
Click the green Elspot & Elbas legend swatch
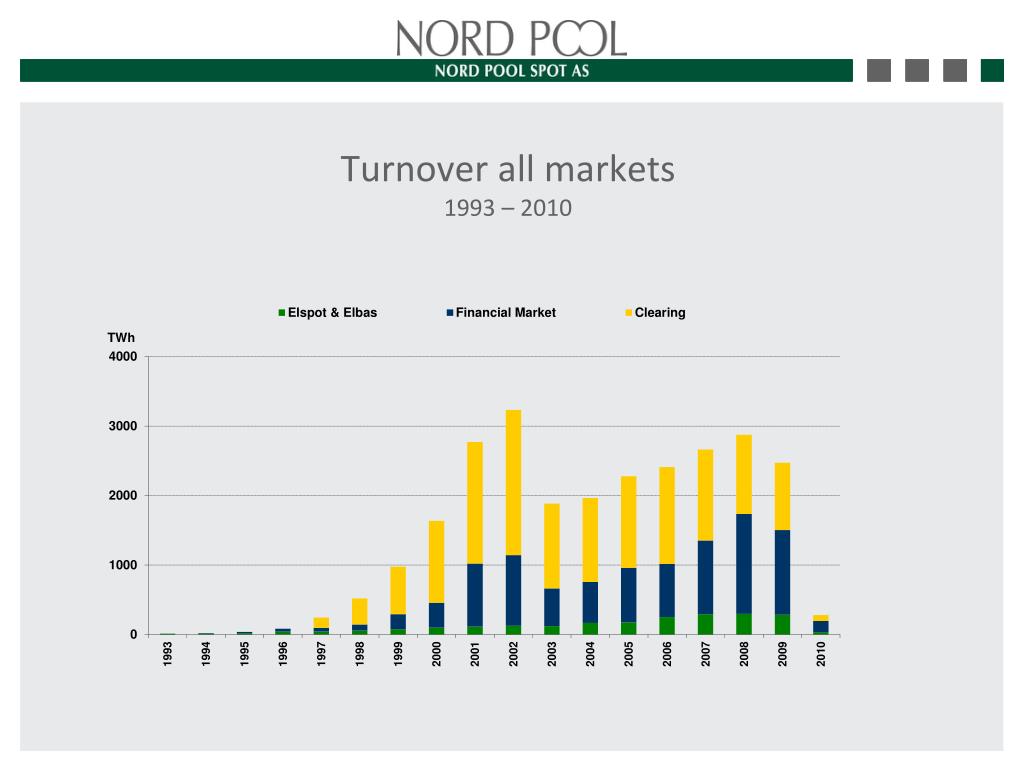[x=281, y=313]
